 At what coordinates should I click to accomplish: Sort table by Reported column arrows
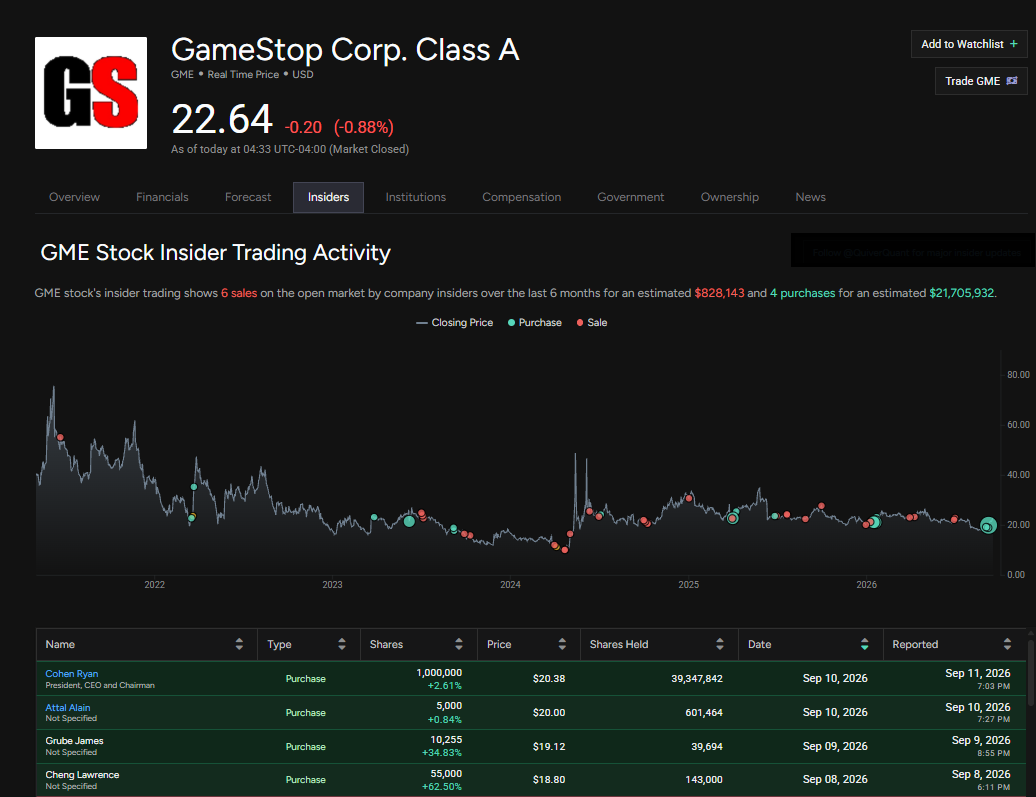click(x=1007, y=644)
